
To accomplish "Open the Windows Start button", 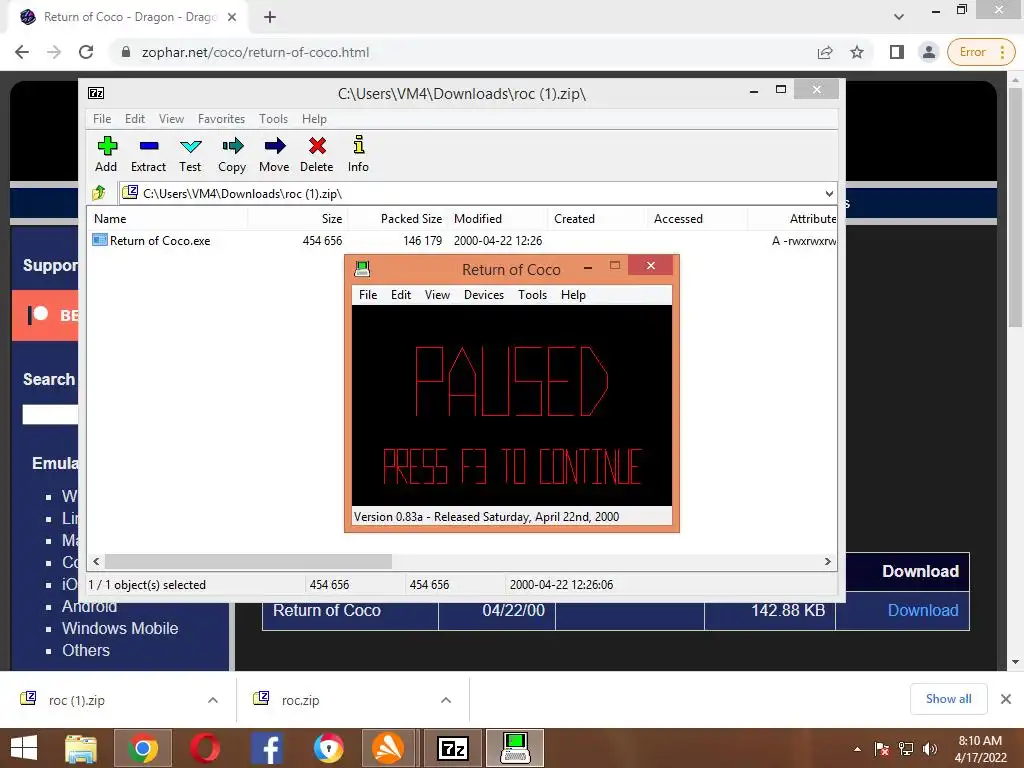I will click(24, 748).
